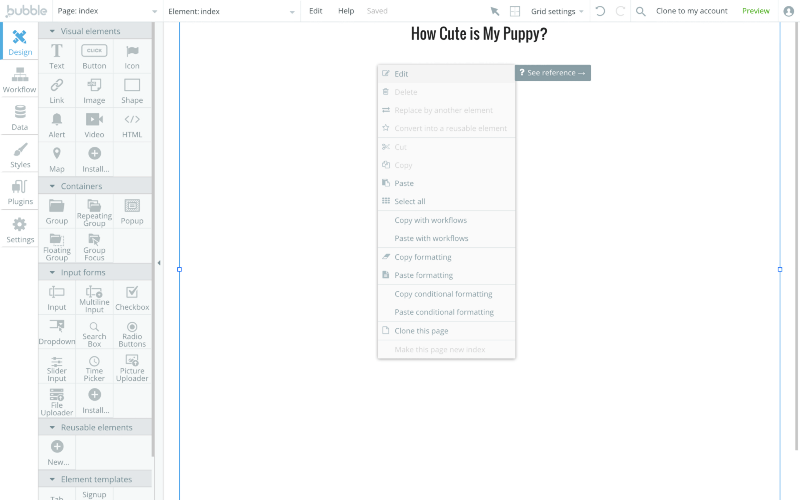Select the Link element tool

click(x=57, y=91)
